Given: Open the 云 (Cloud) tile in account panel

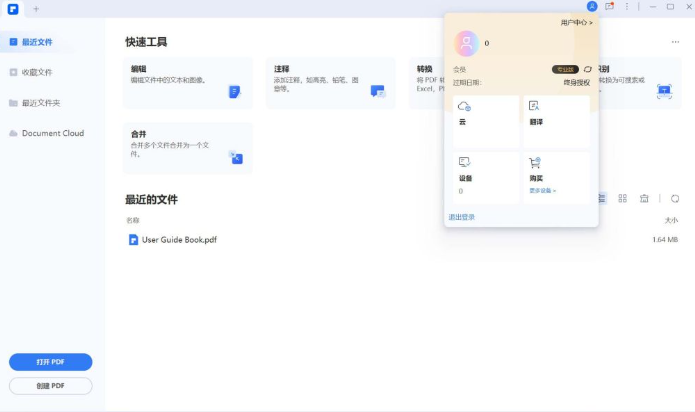Looking at the screenshot, I should point(486,120).
